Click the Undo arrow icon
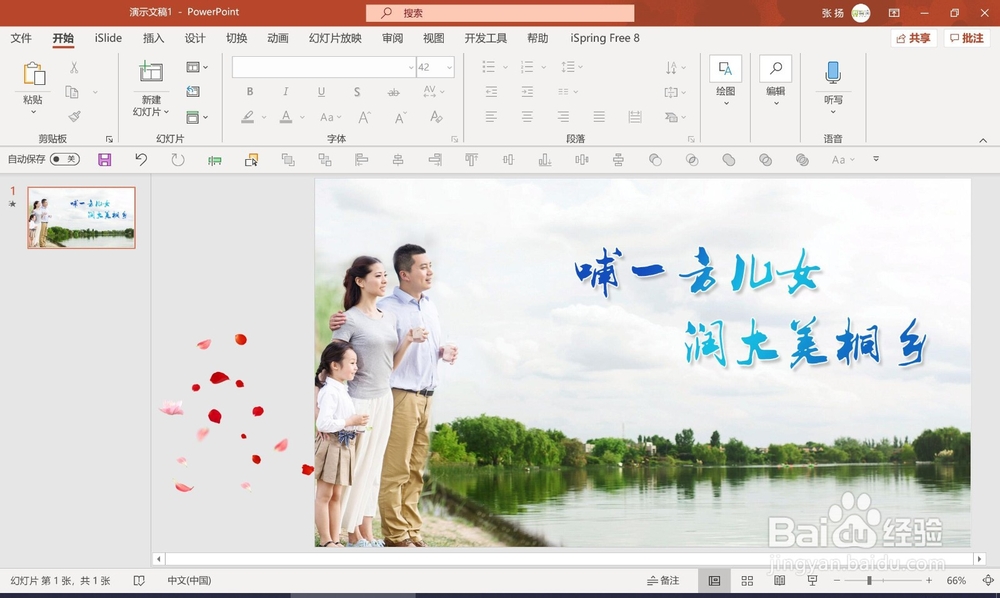Image resolution: width=1000 pixels, height=598 pixels. click(141, 159)
